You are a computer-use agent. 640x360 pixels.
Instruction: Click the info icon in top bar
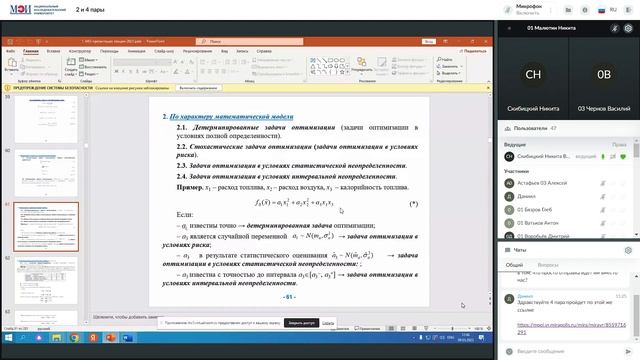585,10
